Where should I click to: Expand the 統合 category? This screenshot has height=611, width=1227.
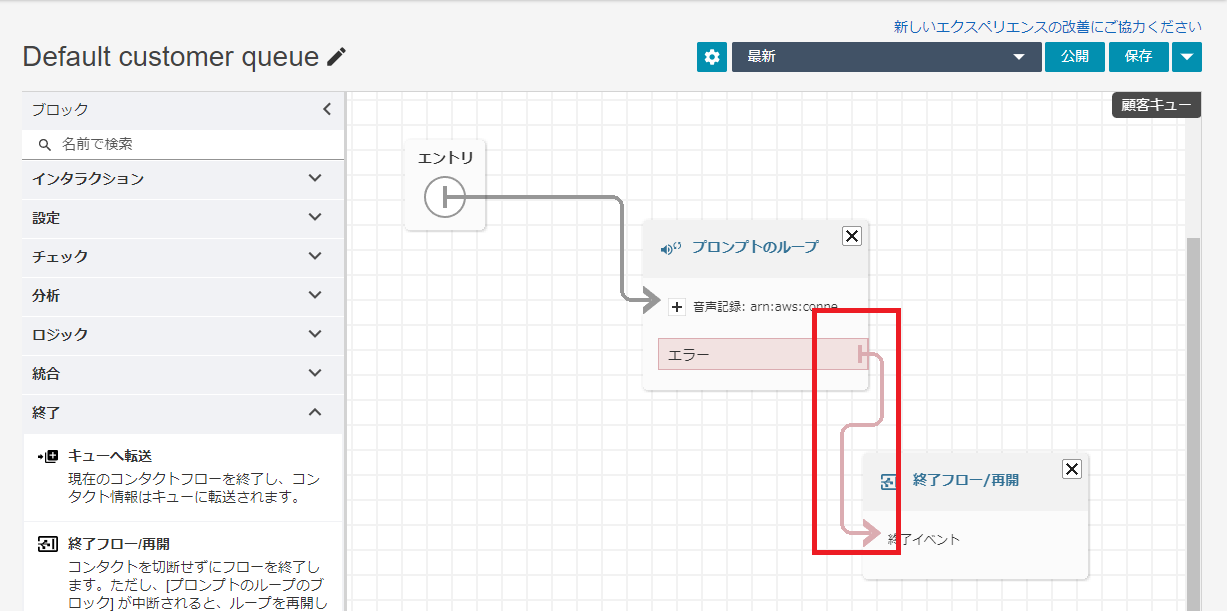pyautogui.click(x=183, y=374)
